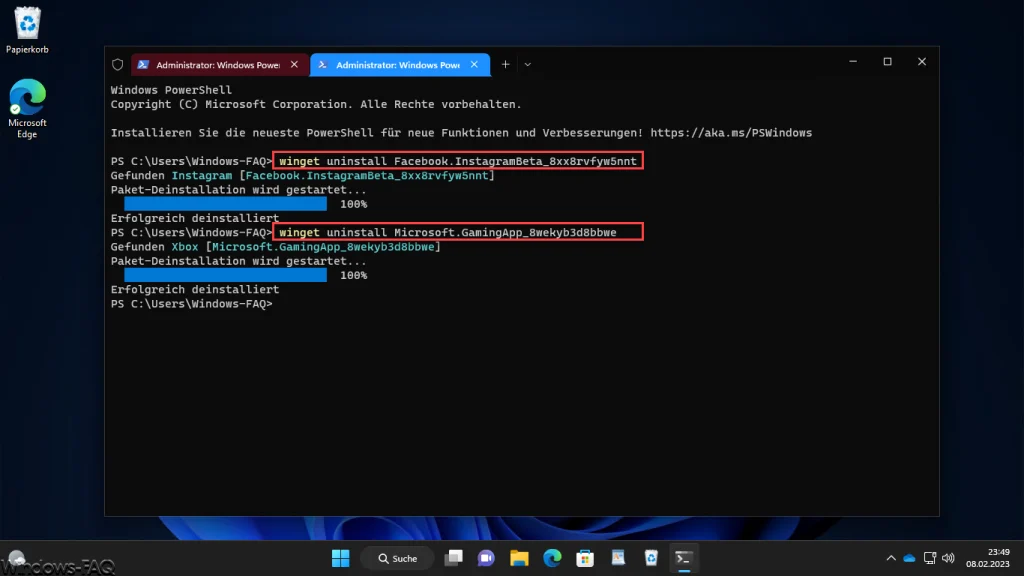Click the Instagram uninstall command text
Screen dimensions: 1024x576
(458, 161)
